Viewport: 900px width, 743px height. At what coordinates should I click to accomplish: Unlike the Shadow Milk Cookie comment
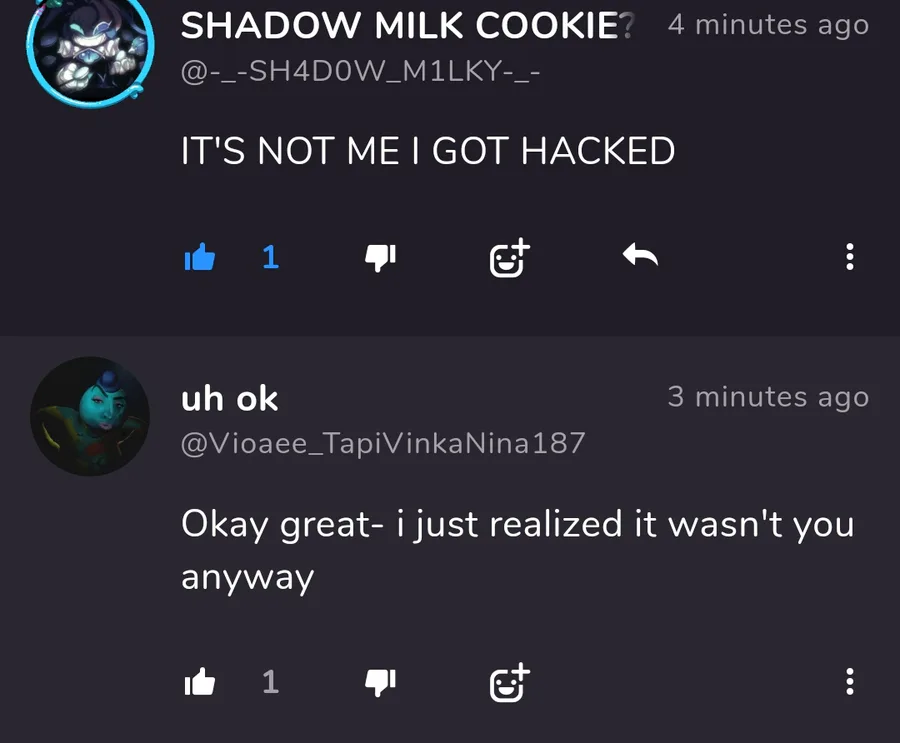[200, 257]
